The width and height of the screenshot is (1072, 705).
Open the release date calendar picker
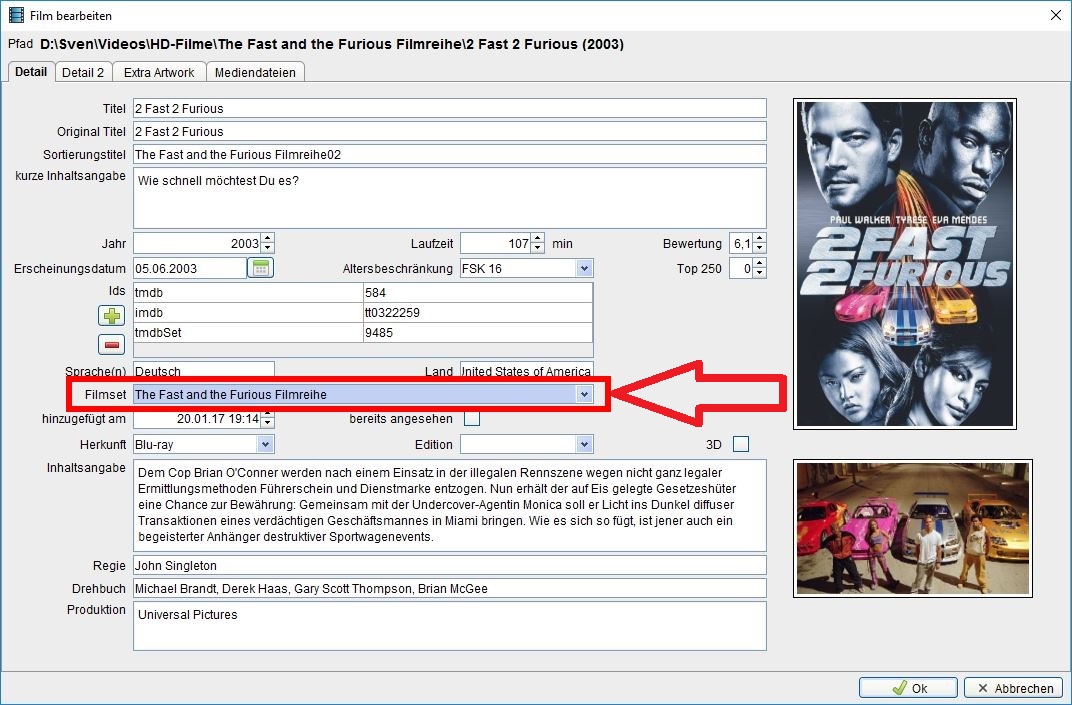260,268
